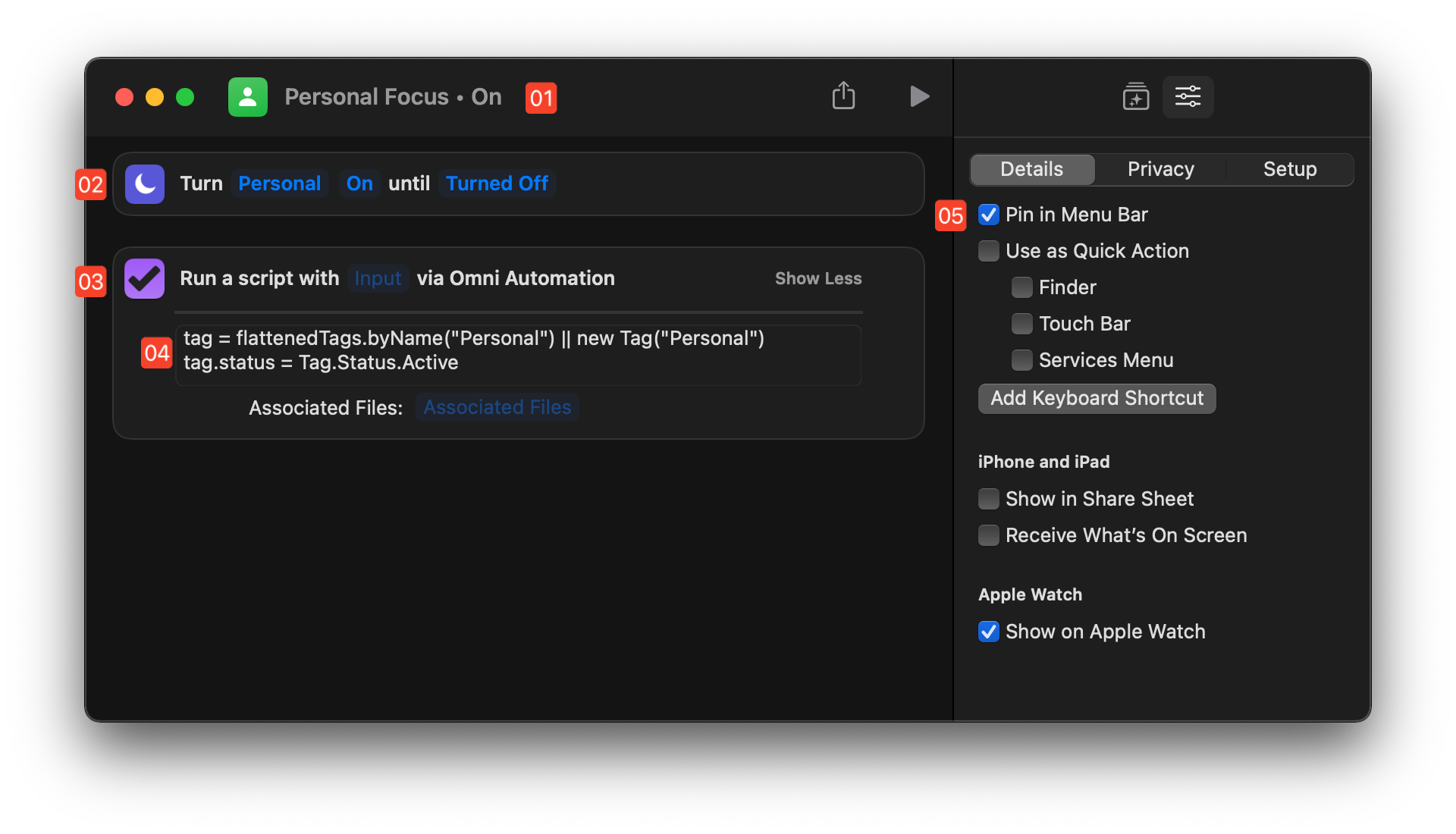The height and width of the screenshot is (834, 1456).
Task: Select the Finder quick action option
Action: (x=1019, y=288)
